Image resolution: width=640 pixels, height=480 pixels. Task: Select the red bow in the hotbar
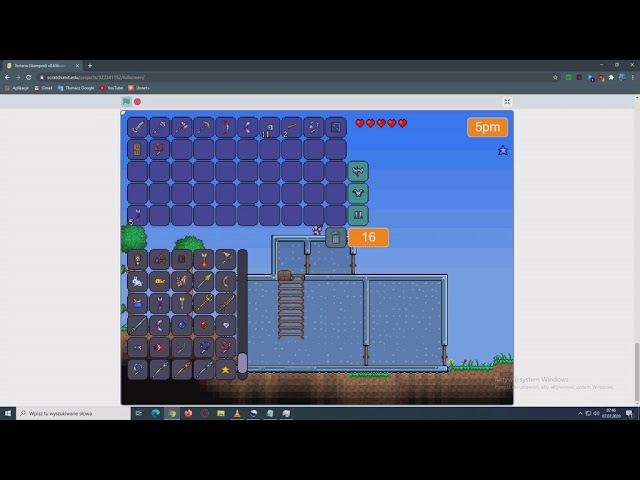coord(225,127)
